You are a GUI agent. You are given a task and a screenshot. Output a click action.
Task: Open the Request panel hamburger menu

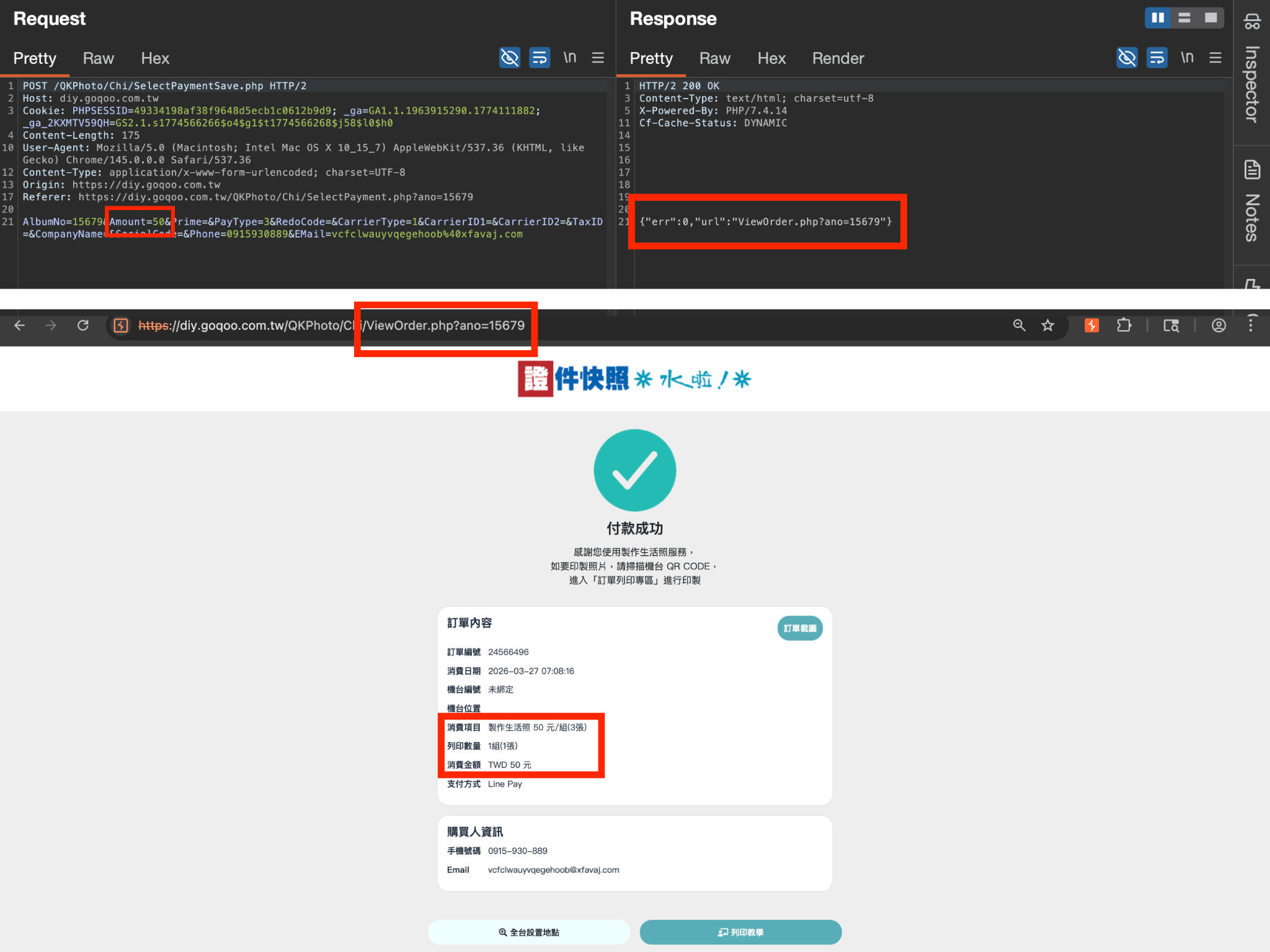(598, 58)
